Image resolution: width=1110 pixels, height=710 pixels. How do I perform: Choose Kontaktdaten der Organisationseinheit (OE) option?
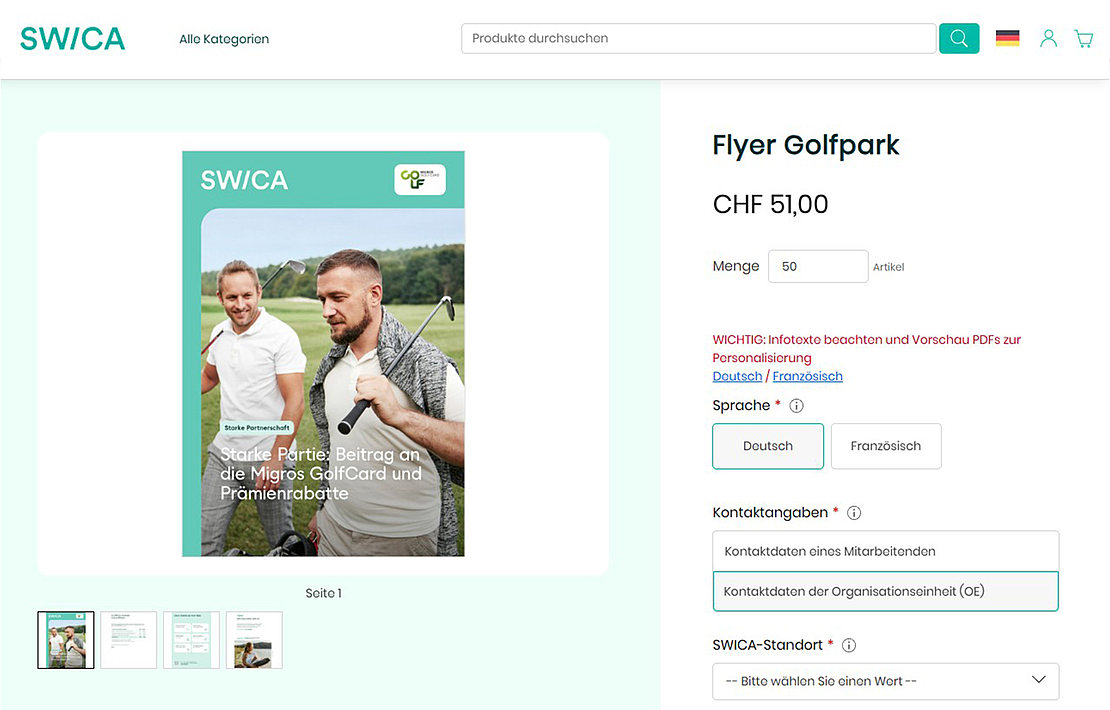886,591
